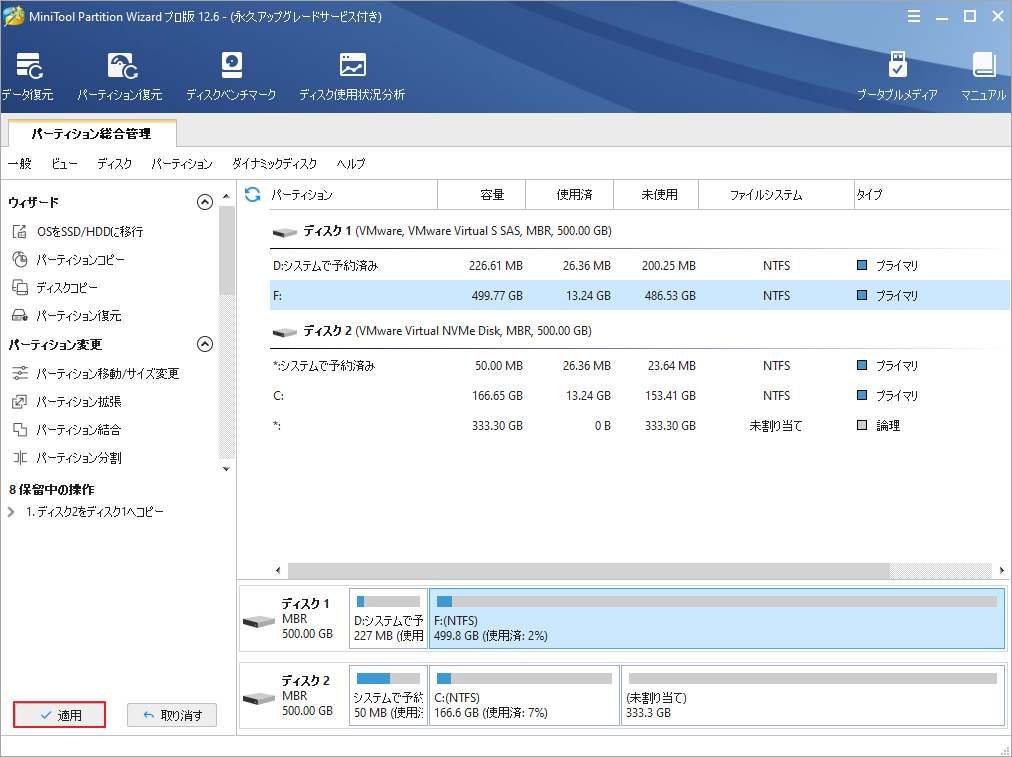This screenshot has height=757, width=1012.
Task: Launch パーティション復元 from top toolbar
Action: point(120,77)
